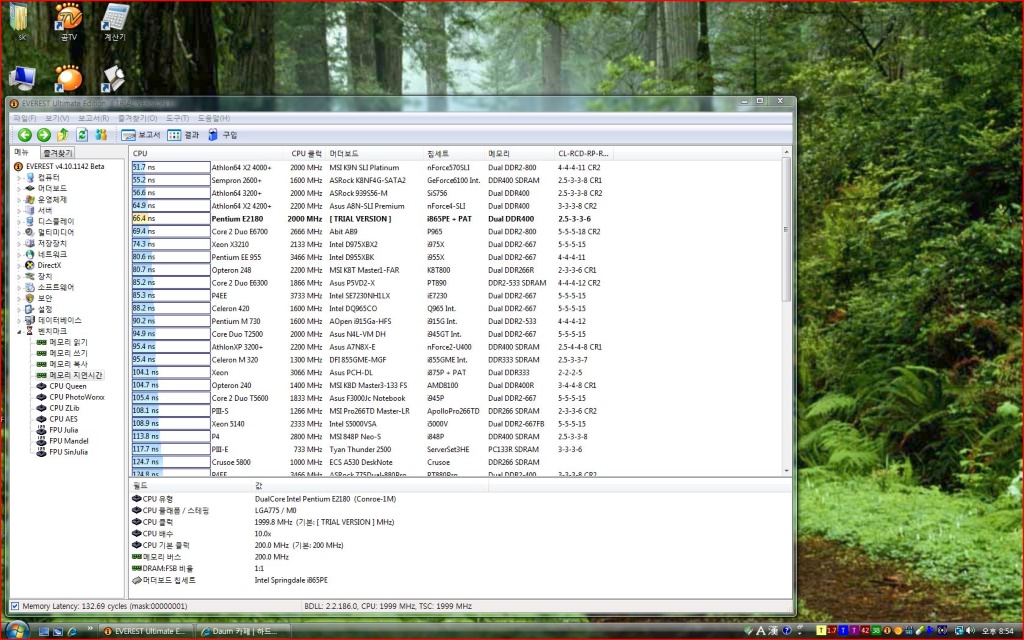Select 메모리 쓰기 benchmark in tree

pyautogui.click(x=63, y=353)
